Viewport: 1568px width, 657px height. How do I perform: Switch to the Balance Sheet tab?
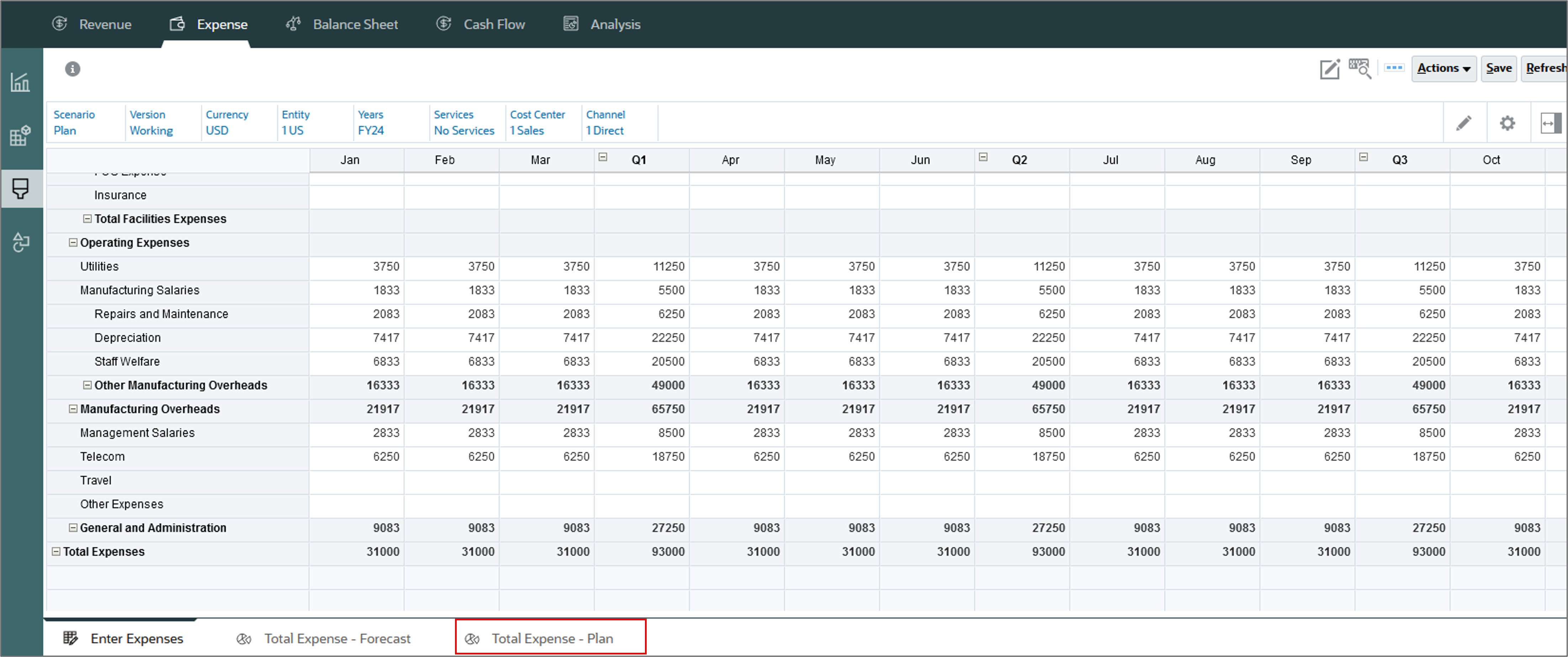(341, 24)
